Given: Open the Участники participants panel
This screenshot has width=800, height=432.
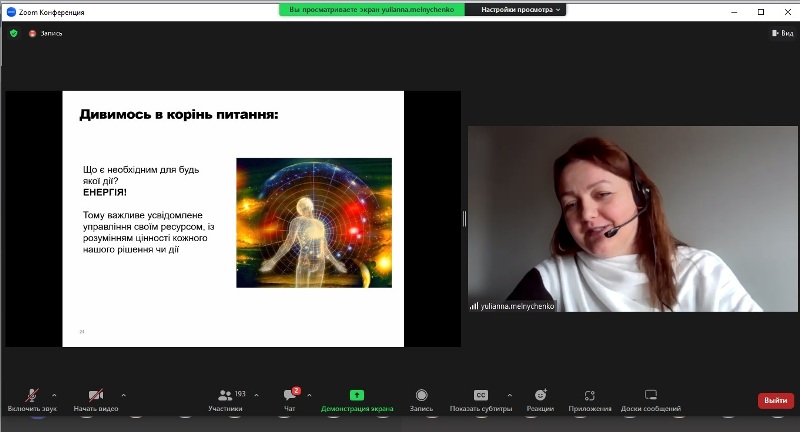Looking at the screenshot, I should click(225, 396).
